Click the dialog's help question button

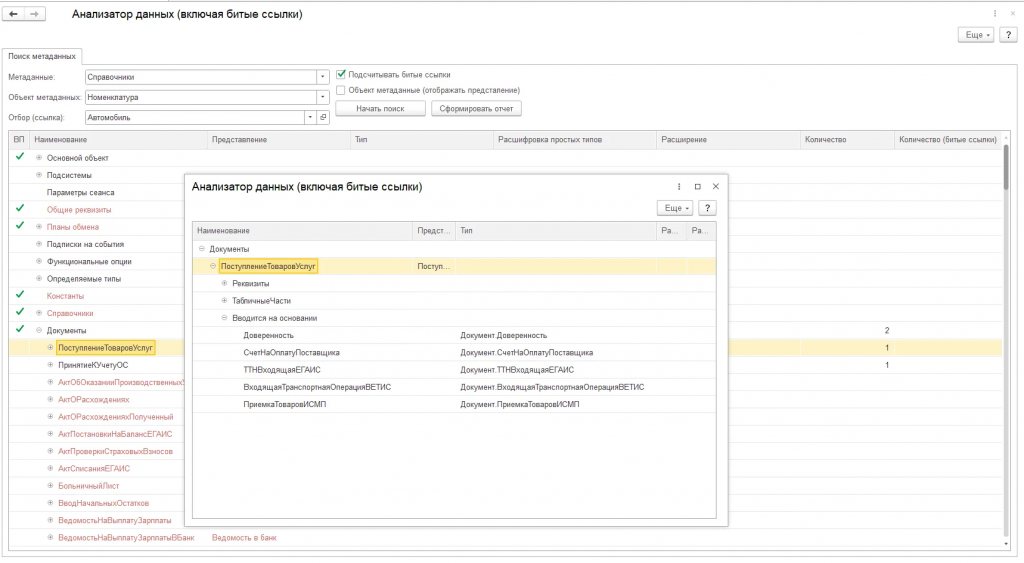tap(707, 208)
